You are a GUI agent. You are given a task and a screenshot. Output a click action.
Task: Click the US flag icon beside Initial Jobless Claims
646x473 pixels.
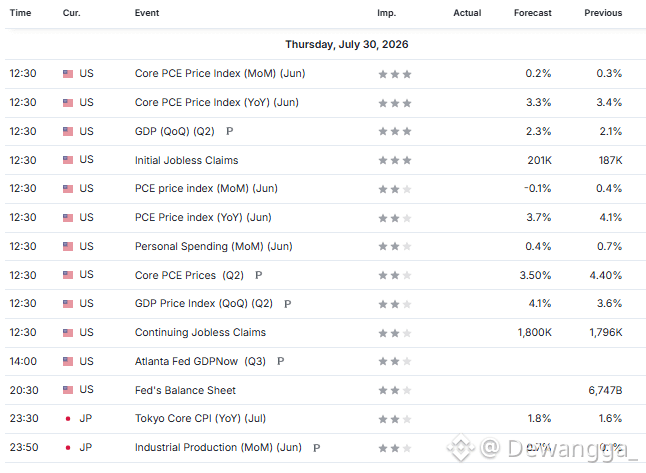68,160
